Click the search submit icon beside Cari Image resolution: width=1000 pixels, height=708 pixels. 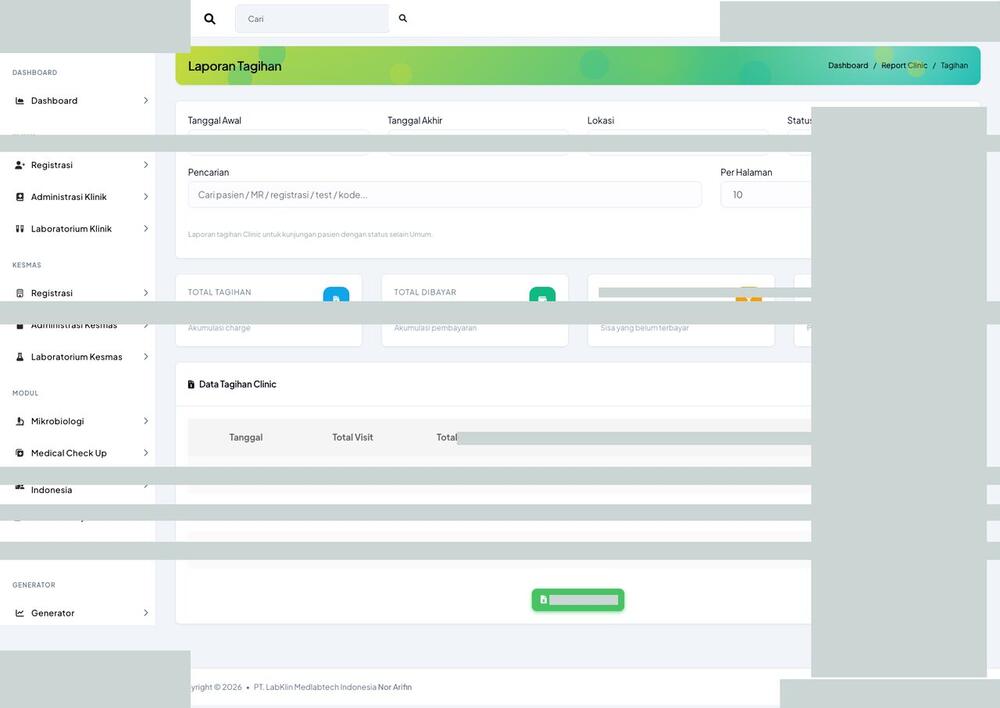point(403,18)
